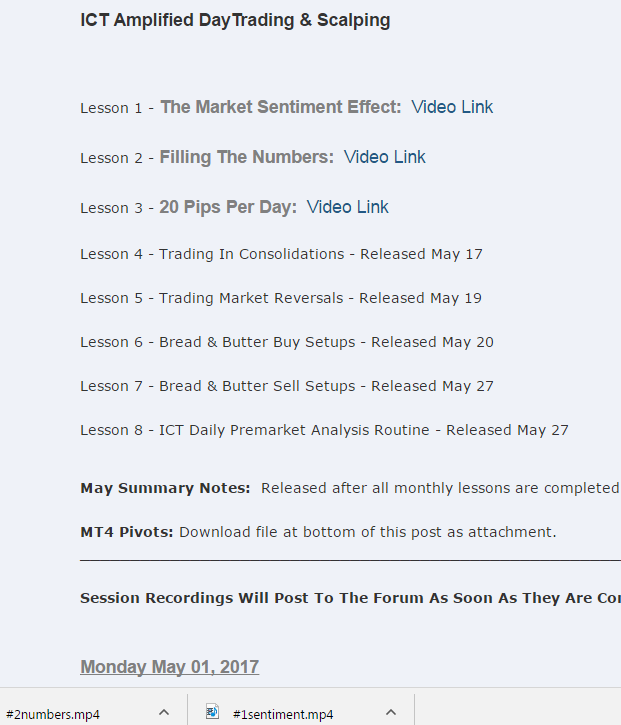Click the ICT Amplified DayTrading & Scalping heading
621x725 pixels.
pos(235,20)
